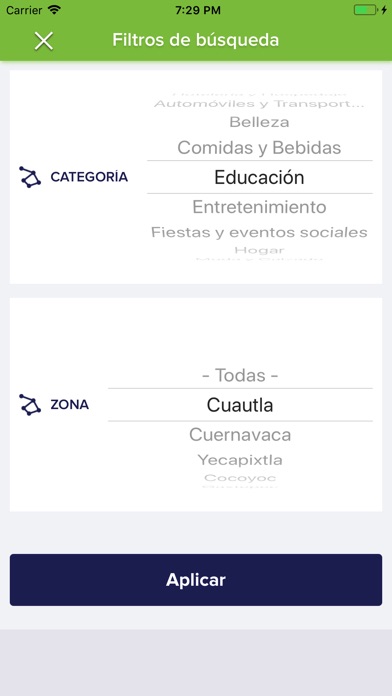The width and height of the screenshot is (392, 696).
Task: Tap the Filtros de búsqueda title
Action: pos(196,40)
